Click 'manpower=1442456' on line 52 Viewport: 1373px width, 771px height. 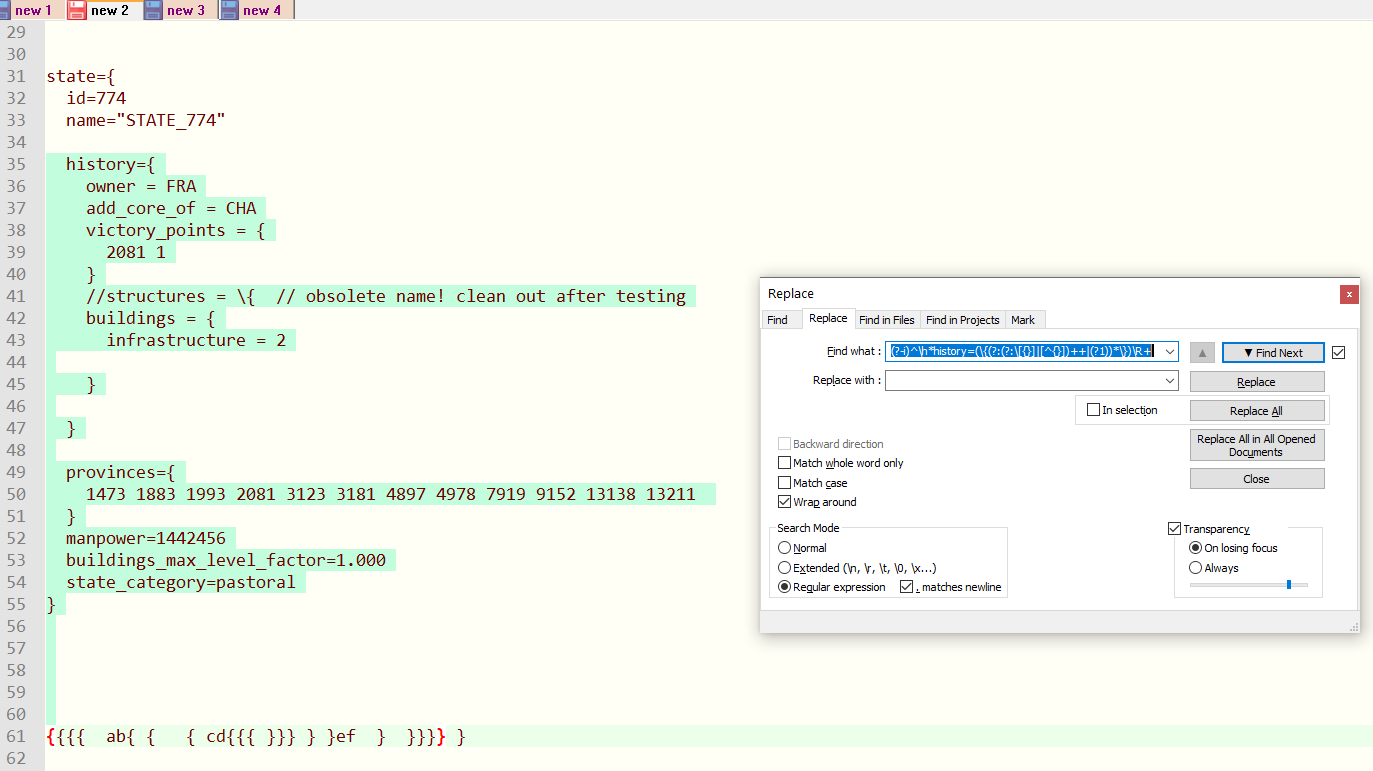tap(146, 538)
